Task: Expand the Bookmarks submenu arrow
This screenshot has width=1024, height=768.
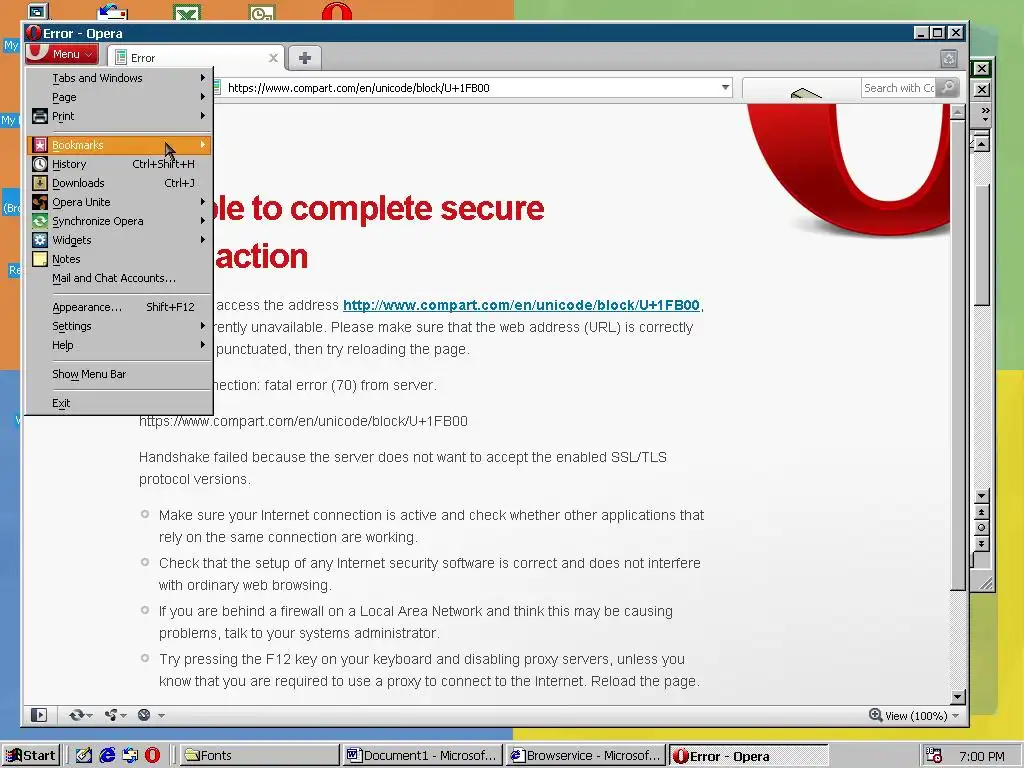Action: (x=203, y=144)
